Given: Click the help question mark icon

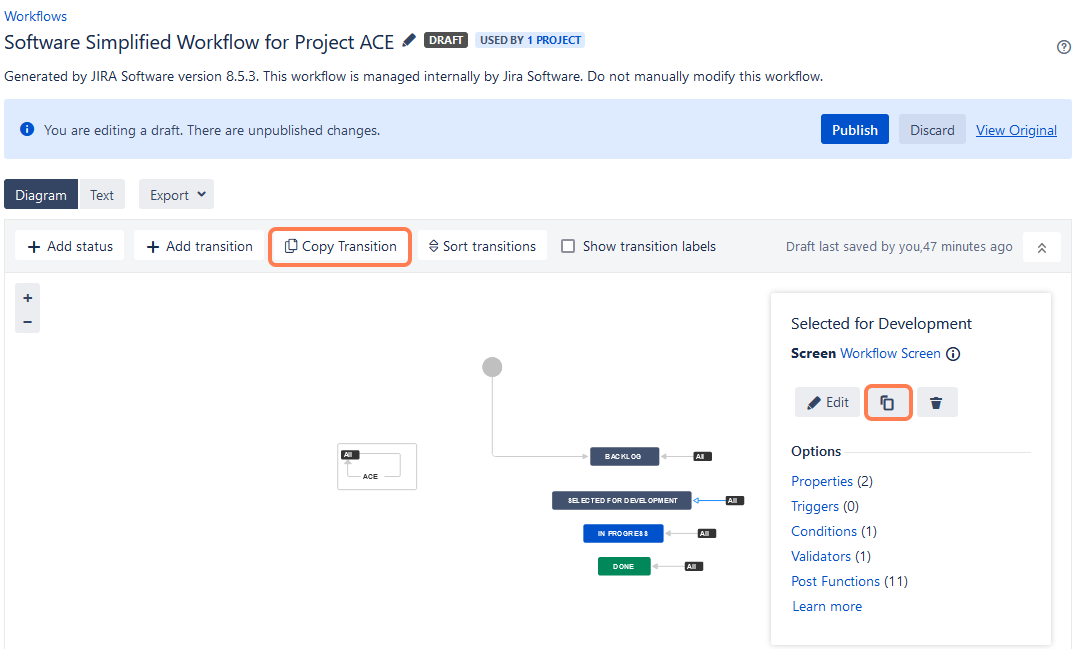Looking at the screenshot, I should [x=1063, y=47].
